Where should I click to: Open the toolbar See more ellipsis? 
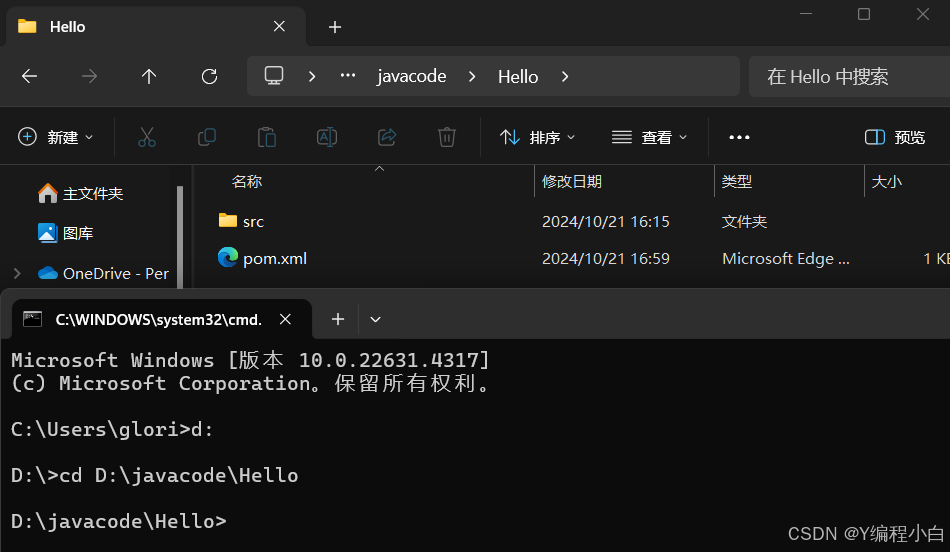click(x=739, y=138)
